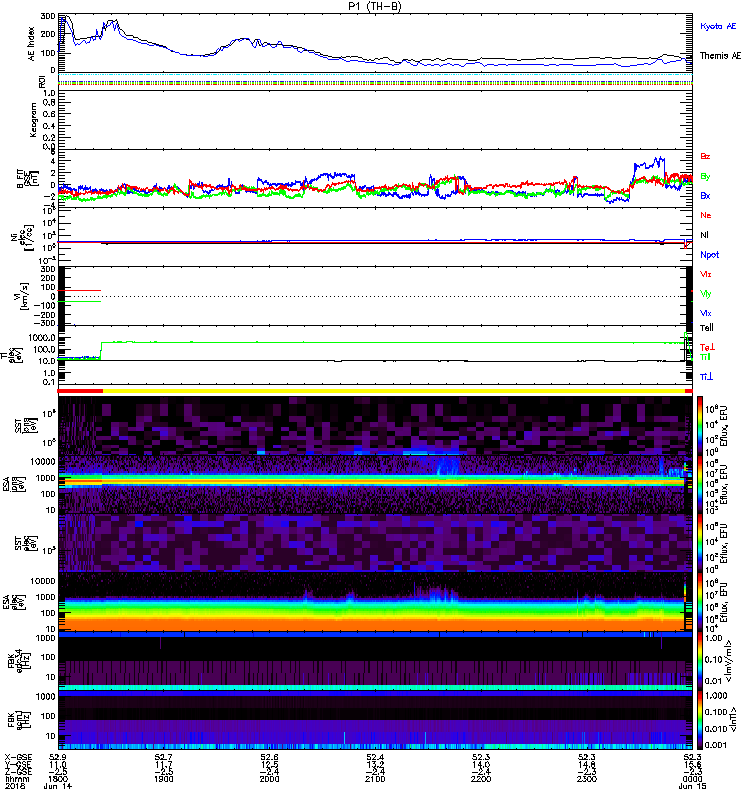Select the black Ni density legend label

point(704,235)
